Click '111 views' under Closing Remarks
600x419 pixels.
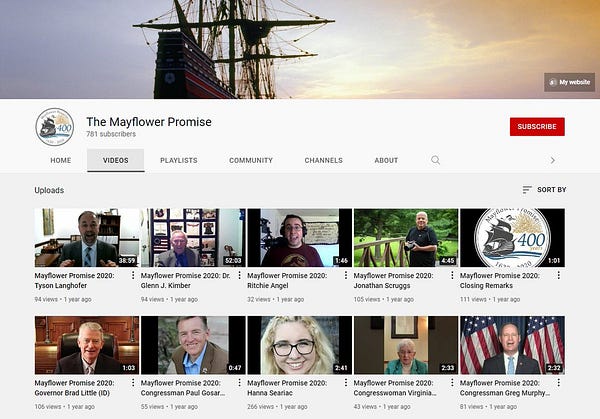pos(473,299)
